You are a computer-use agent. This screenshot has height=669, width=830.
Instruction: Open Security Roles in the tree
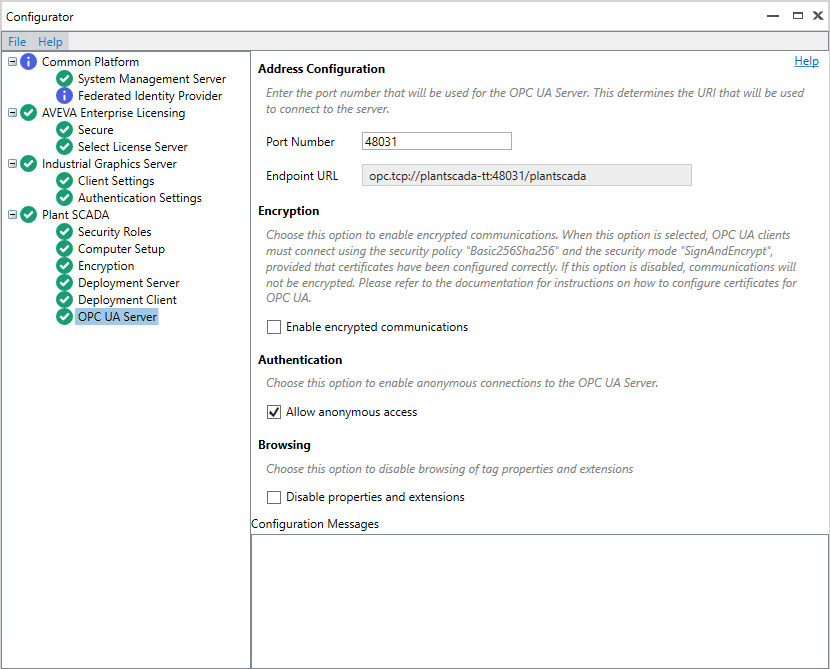115,231
